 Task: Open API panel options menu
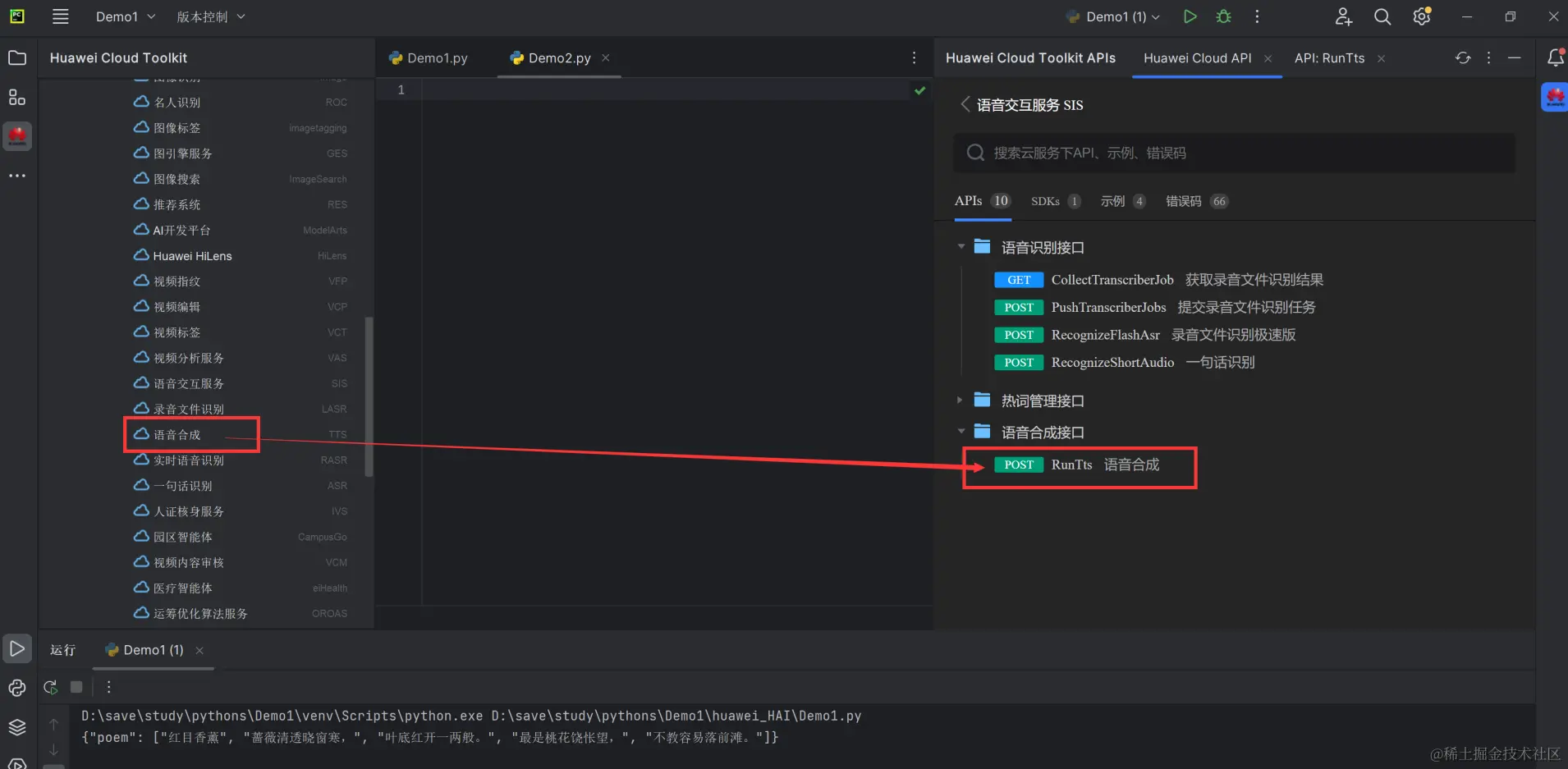[x=1488, y=57]
